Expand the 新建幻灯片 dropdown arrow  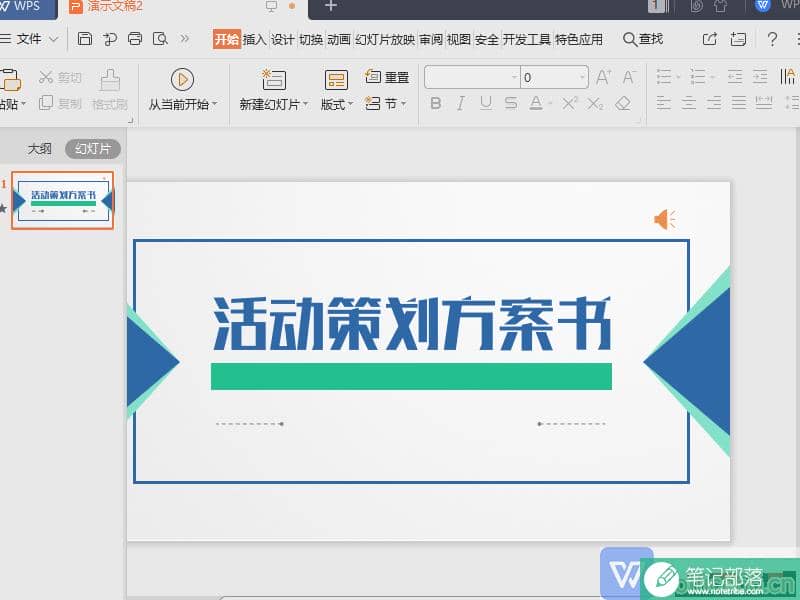tap(306, 104)
